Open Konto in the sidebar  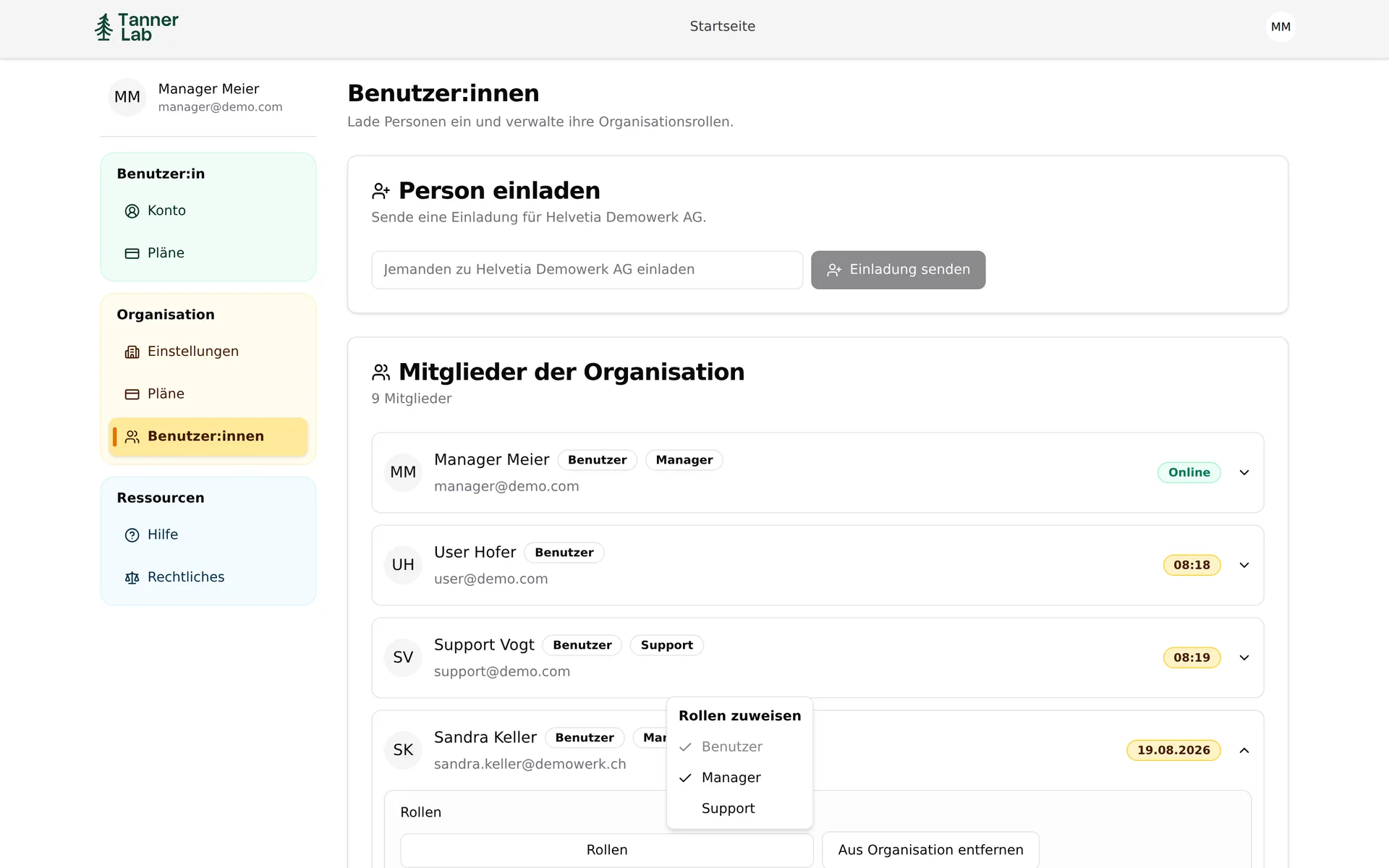pos(208,210)
